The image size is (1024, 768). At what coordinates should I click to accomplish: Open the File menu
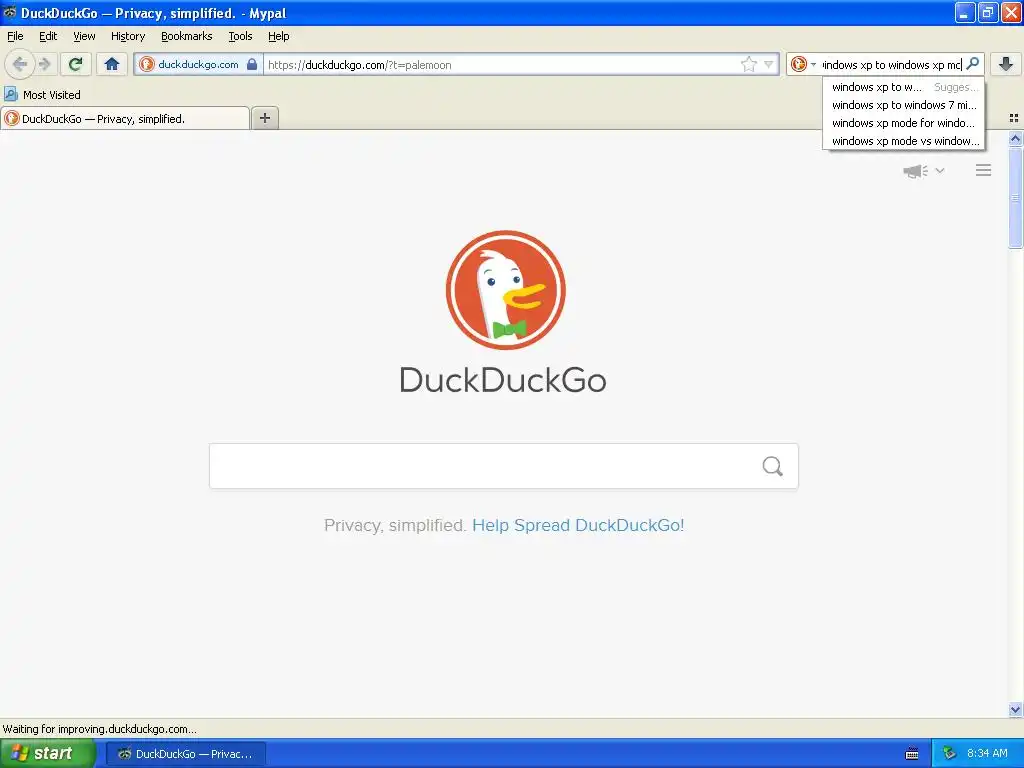click(x=15, y=36)
